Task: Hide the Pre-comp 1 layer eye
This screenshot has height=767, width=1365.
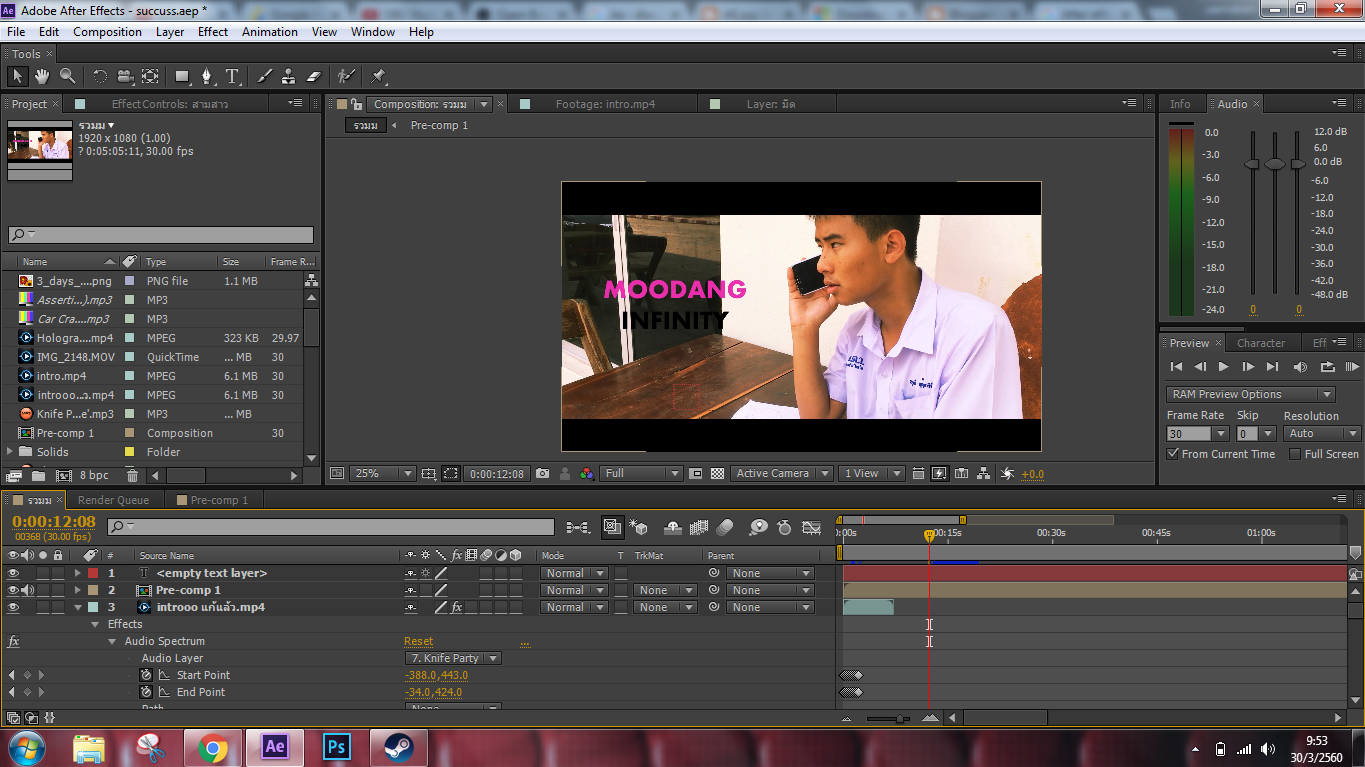Action: point(14,591)
